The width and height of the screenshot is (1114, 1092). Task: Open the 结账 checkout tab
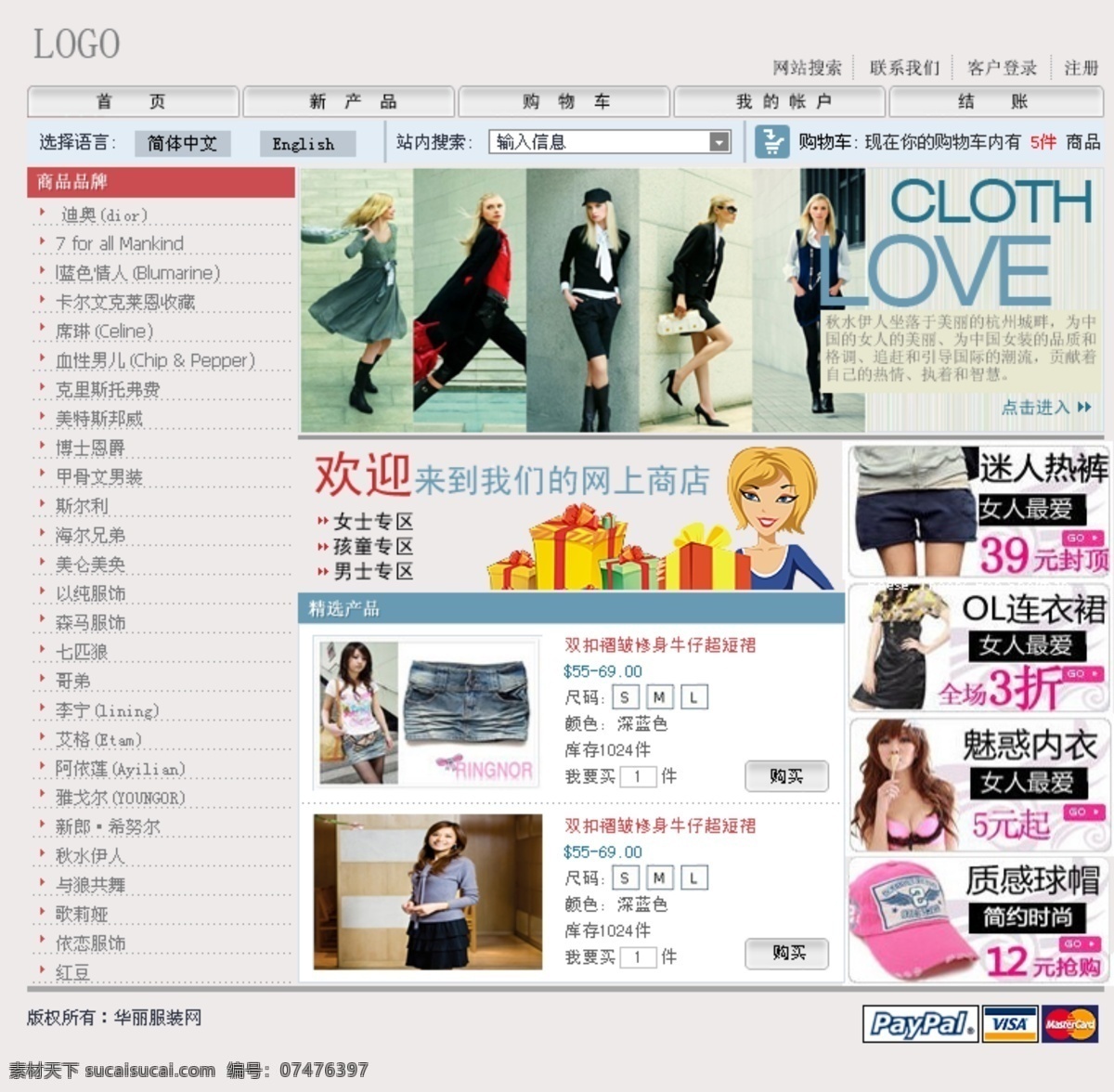(996, 101)
